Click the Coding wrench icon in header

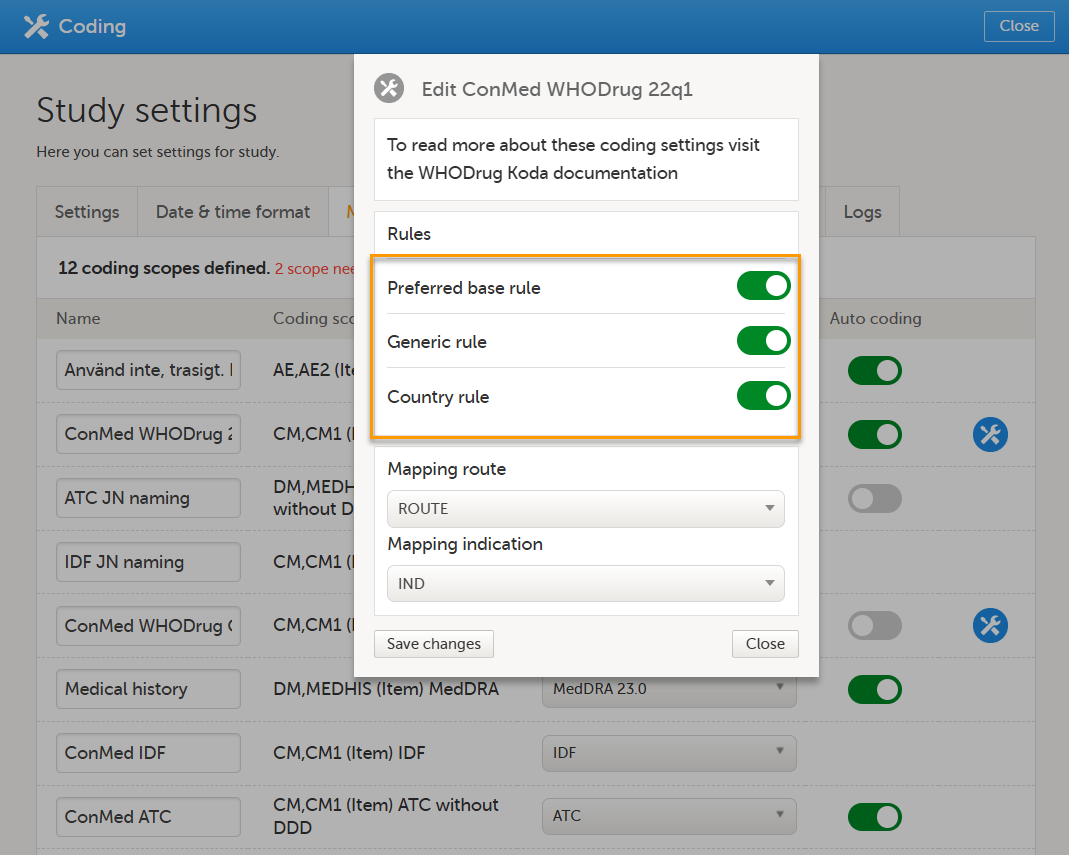coord(36,27)
